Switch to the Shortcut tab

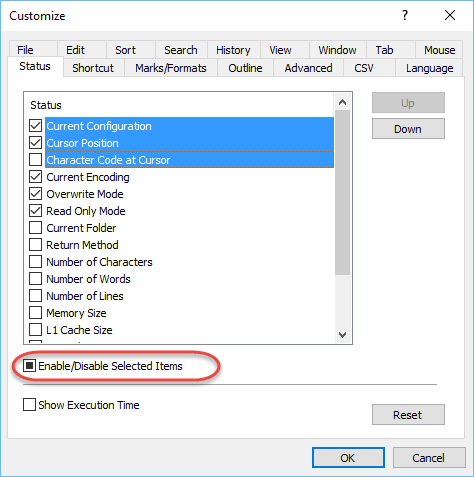click(93, 68)
